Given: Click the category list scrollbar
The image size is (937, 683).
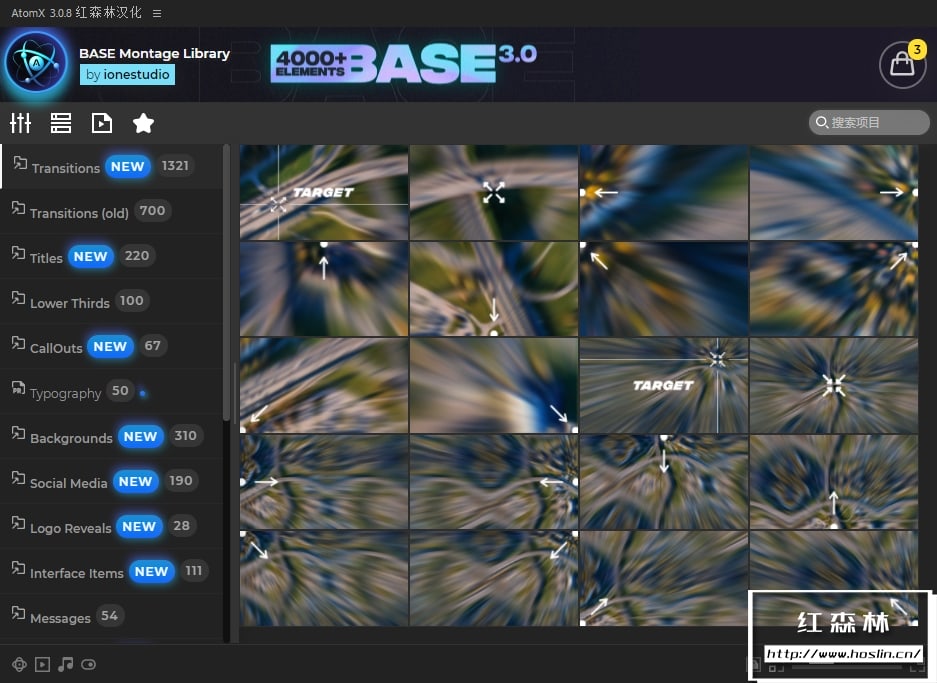Looking at the screenshot, I should (x=226, y=282).
